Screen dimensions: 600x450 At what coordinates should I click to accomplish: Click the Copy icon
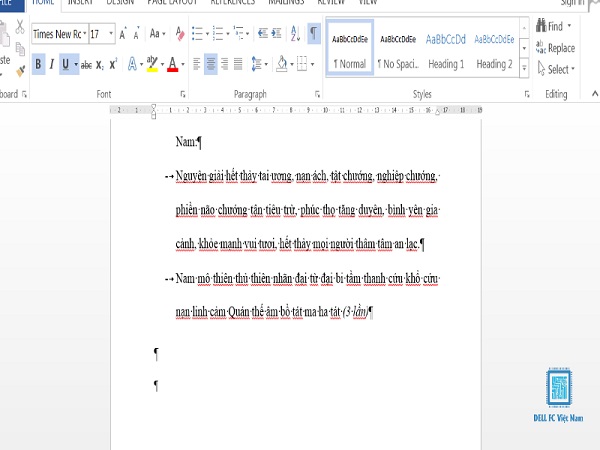coord(20,49)
